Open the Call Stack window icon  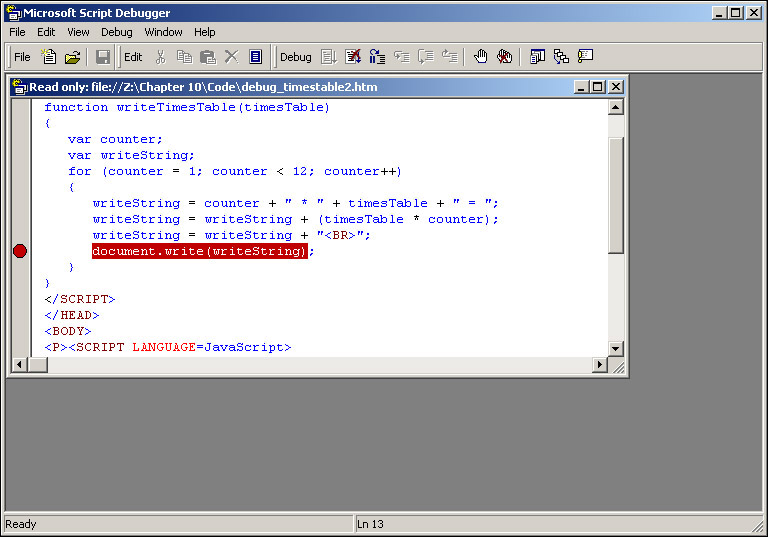[561, 57]
